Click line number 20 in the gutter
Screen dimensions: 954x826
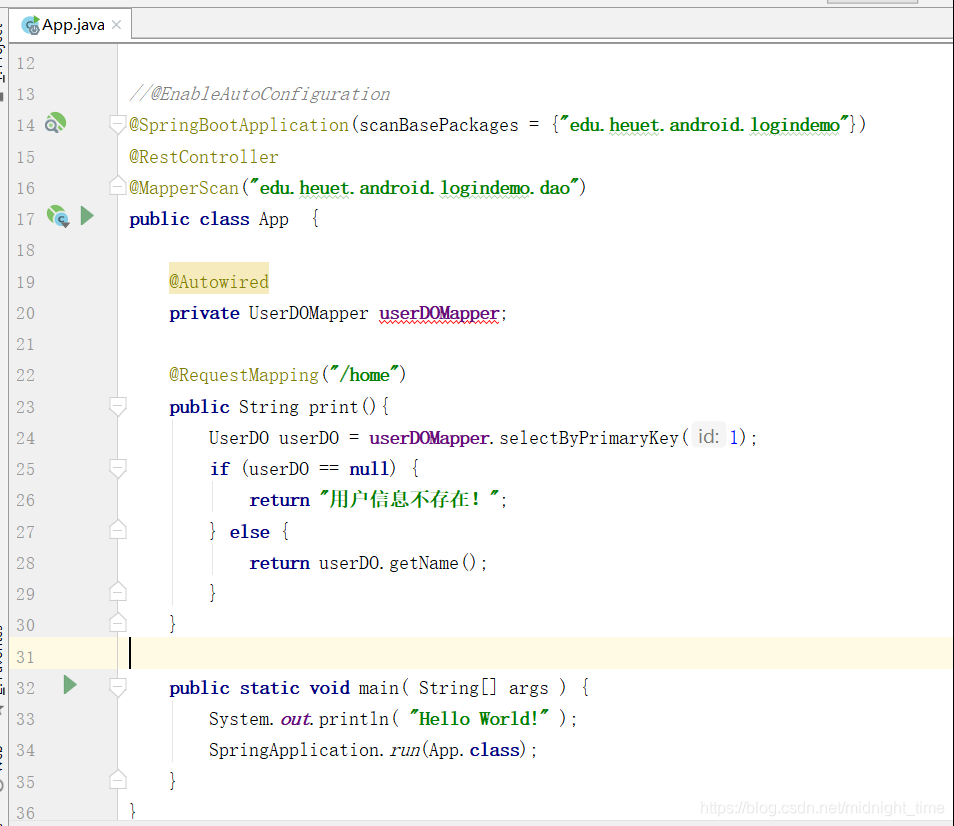(26, 313)
